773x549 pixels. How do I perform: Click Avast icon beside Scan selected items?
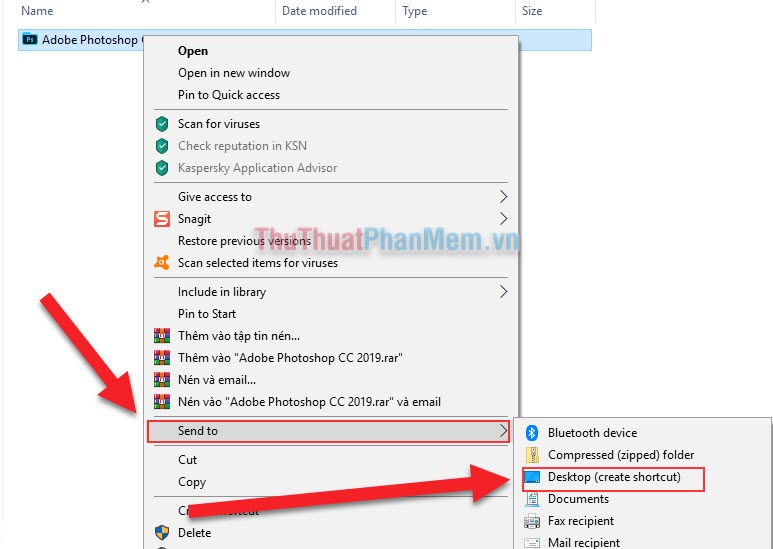click(162, 263)
